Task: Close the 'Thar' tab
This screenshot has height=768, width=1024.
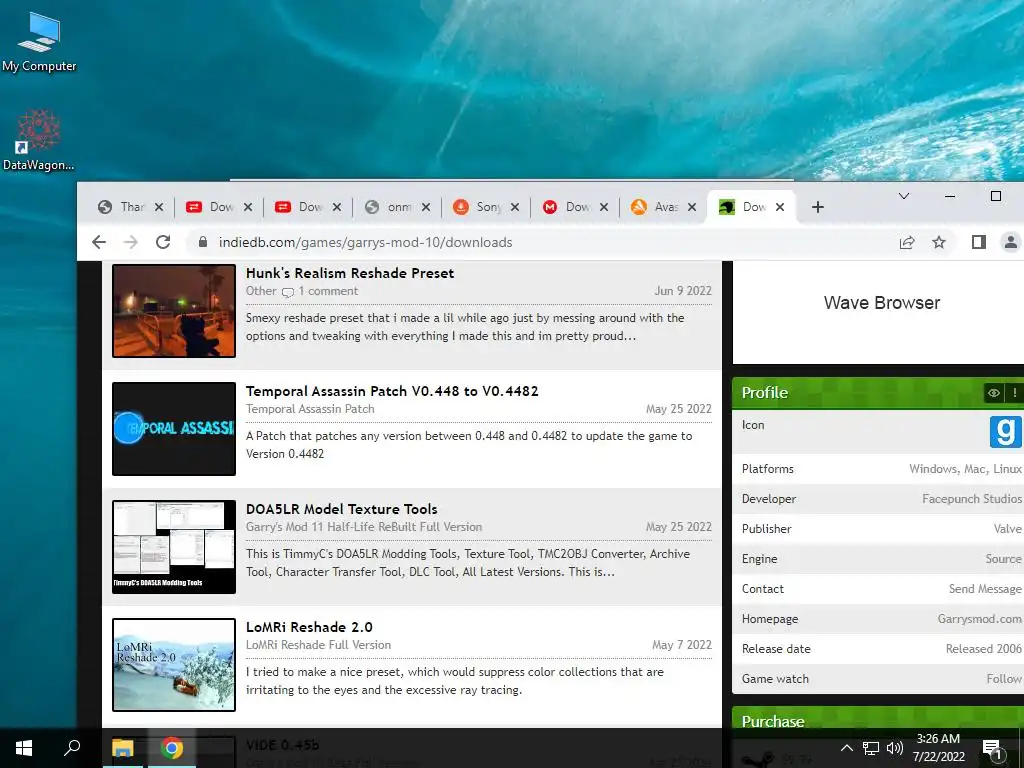Action: 159,207
